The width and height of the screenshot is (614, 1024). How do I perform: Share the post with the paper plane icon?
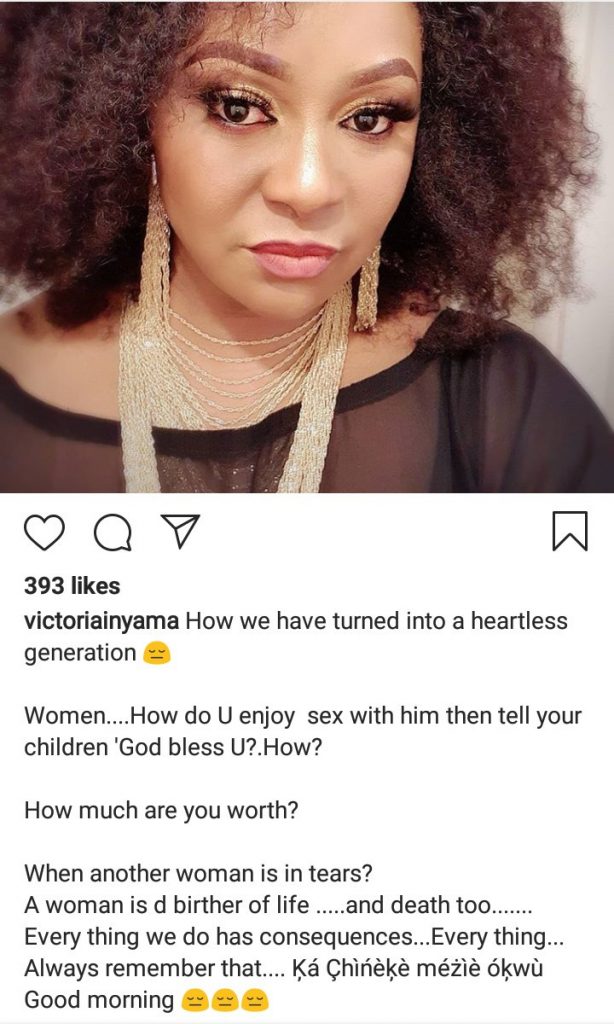pos(181,531)
